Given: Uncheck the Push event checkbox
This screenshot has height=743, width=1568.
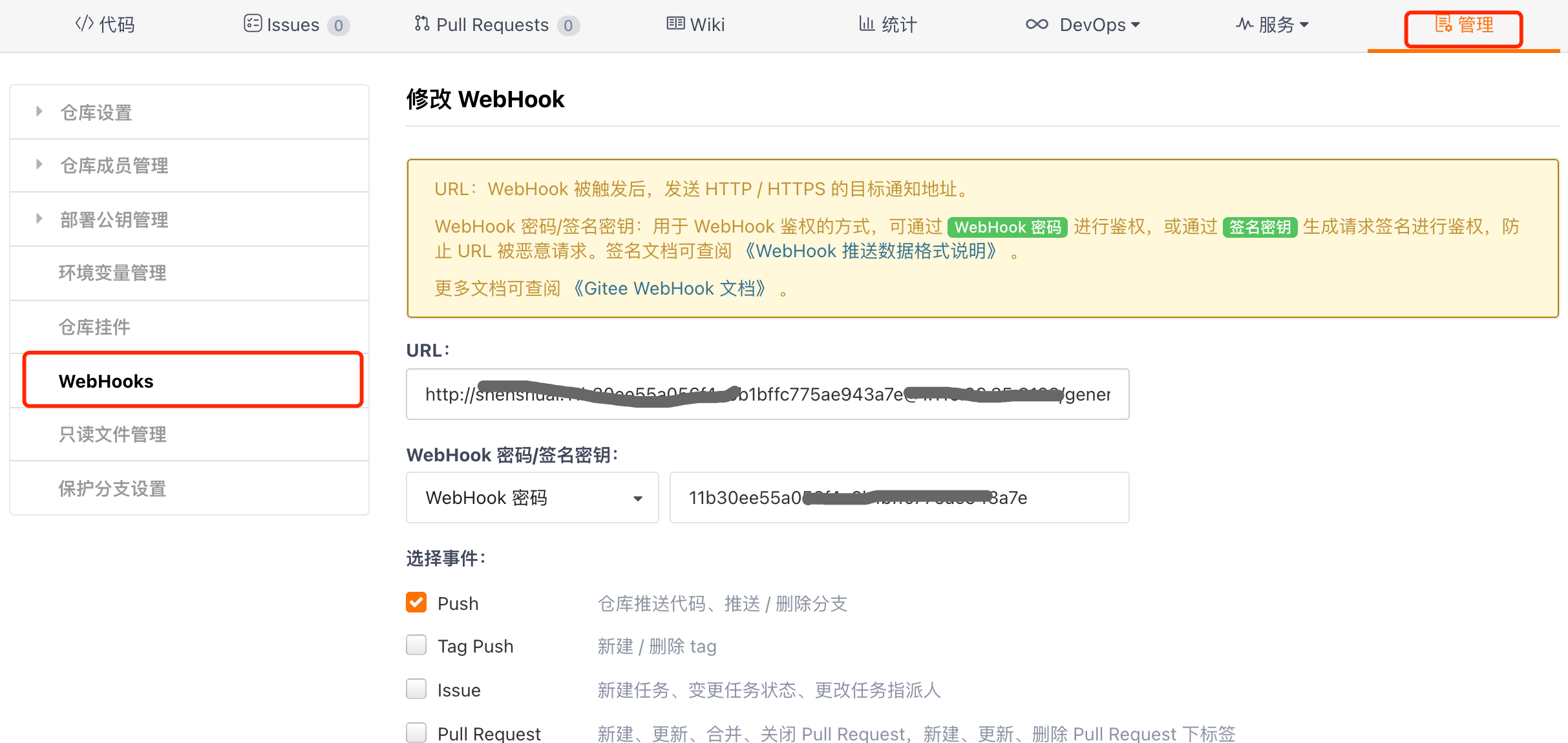Looking at the screenshot, I should tap(416, 602).
